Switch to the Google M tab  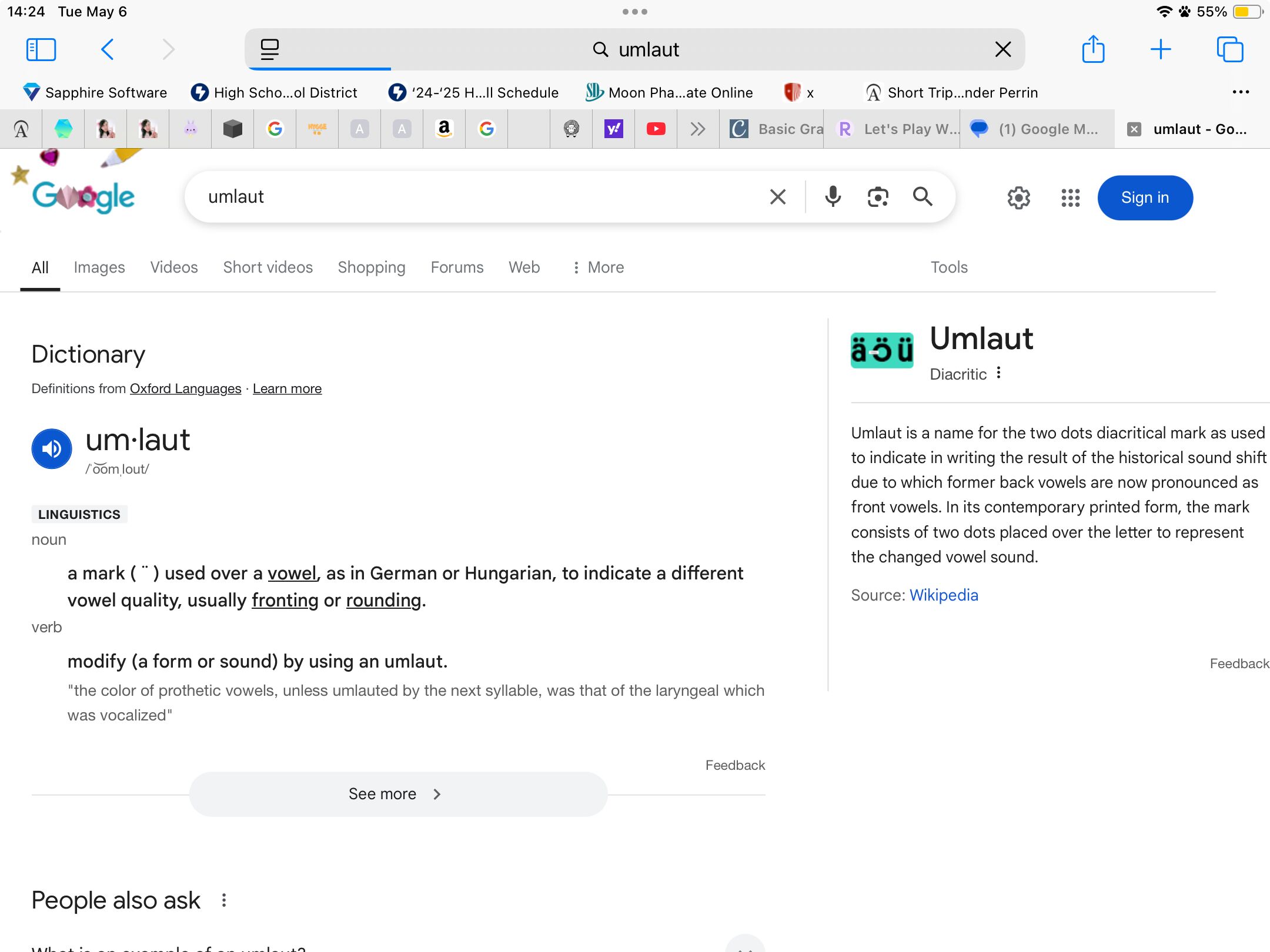click(x=1038, y=129)
